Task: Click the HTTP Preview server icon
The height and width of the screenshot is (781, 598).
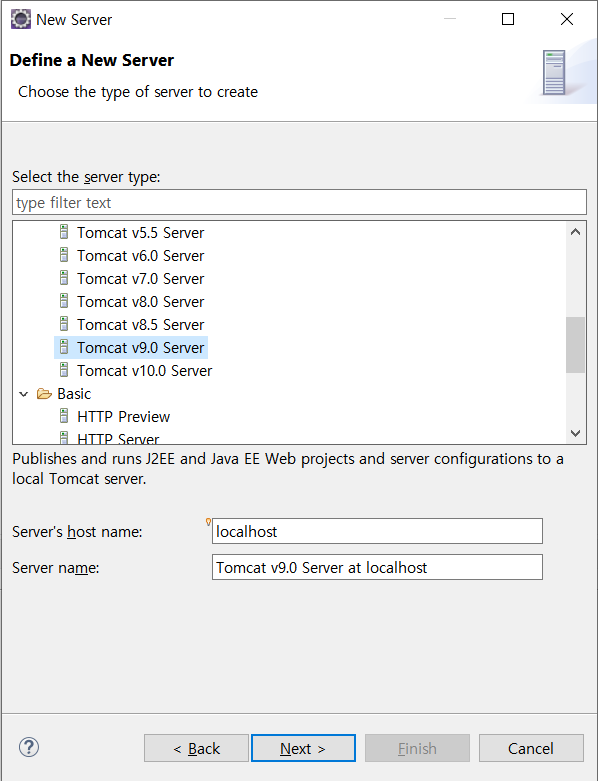Action: [x=64, y=416]
